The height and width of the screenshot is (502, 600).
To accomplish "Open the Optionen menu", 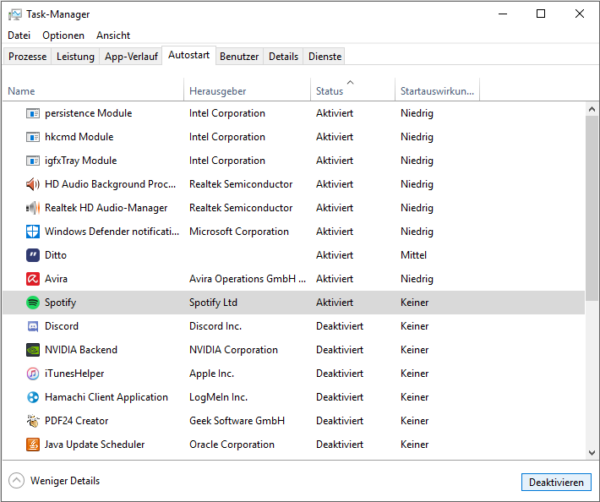I will tap(64, 36).
